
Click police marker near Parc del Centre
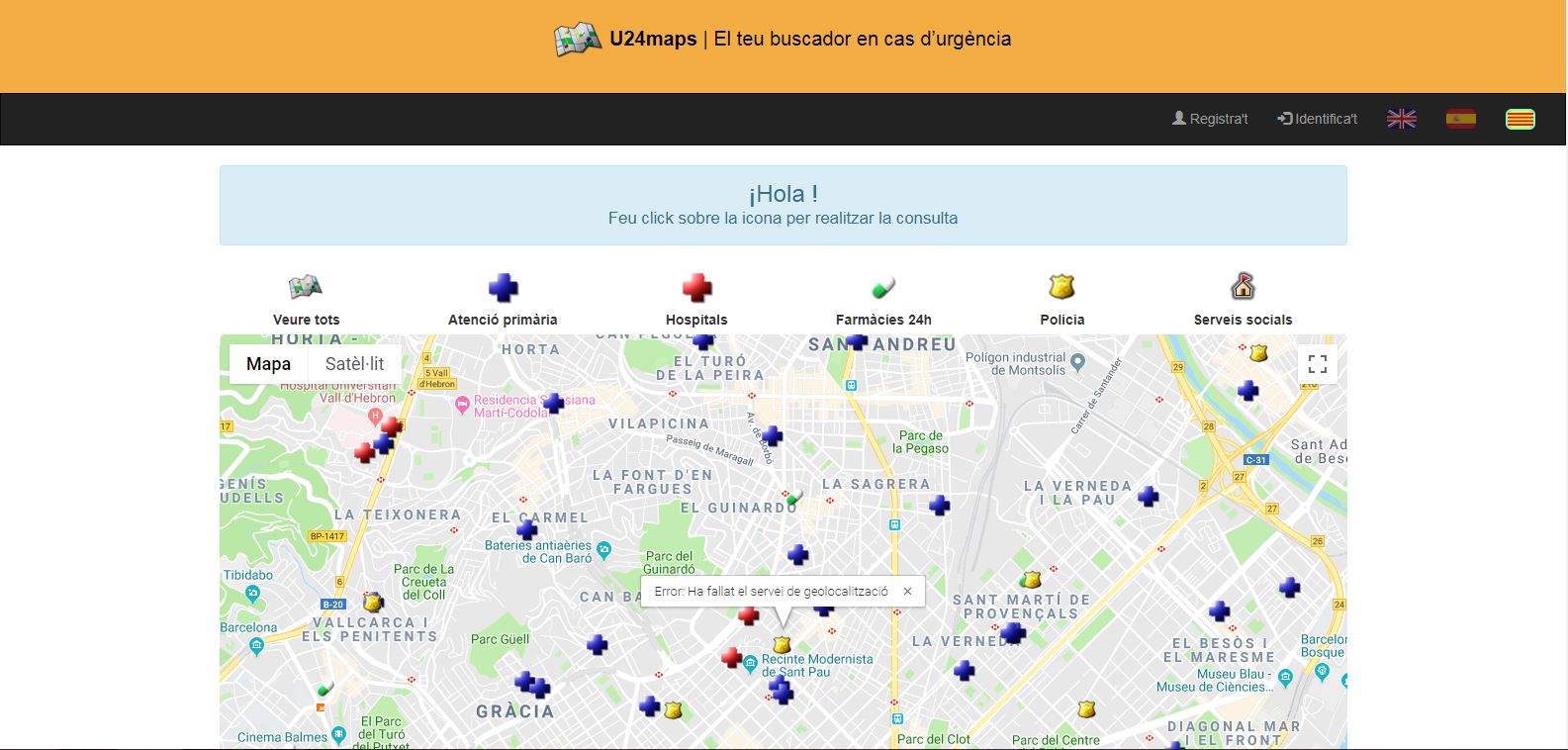pos(1086,708)
